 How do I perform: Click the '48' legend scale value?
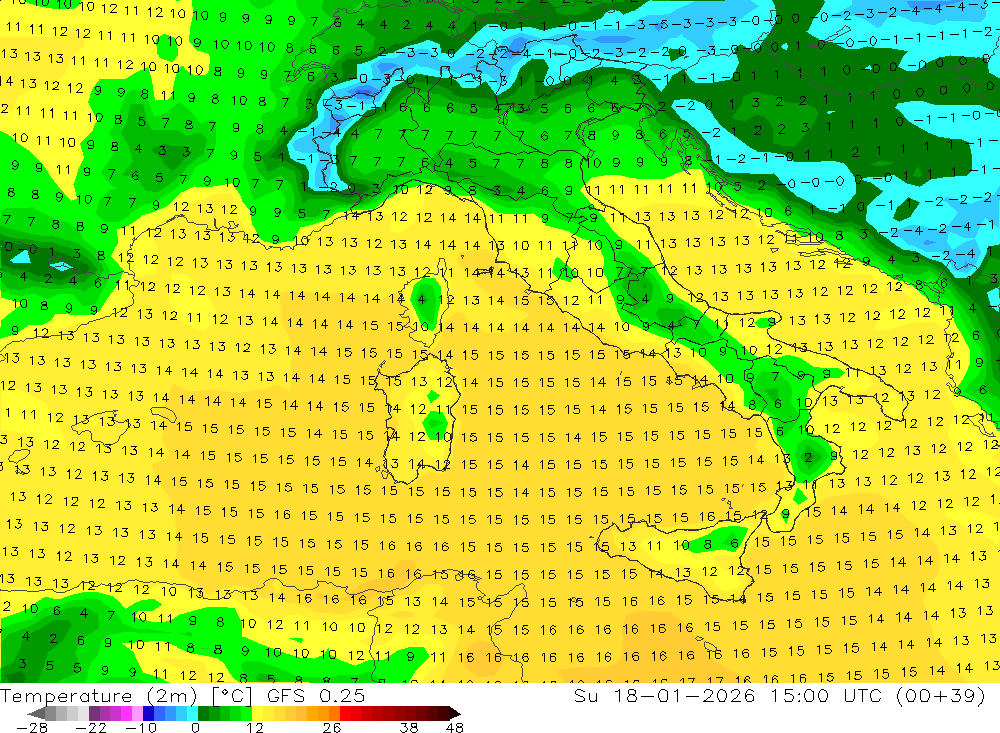point(455,728)
